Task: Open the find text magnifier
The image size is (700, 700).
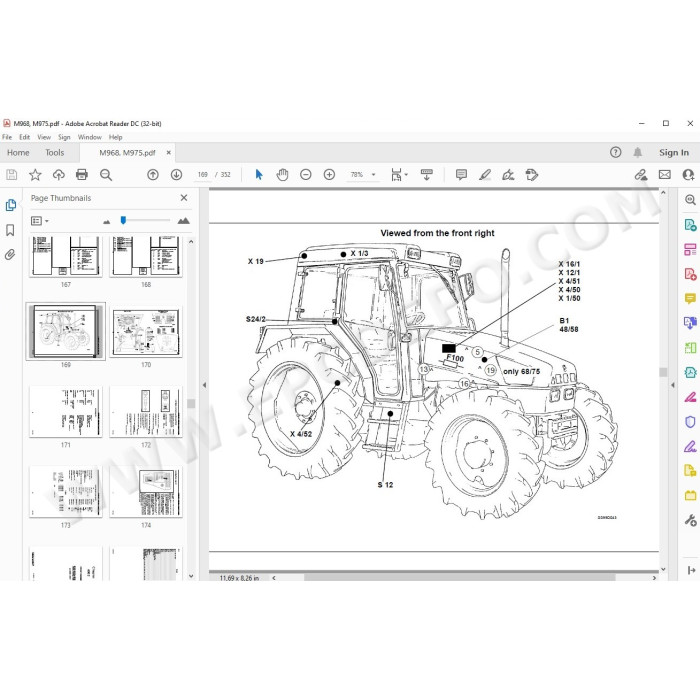Action: tap(106, 175)
